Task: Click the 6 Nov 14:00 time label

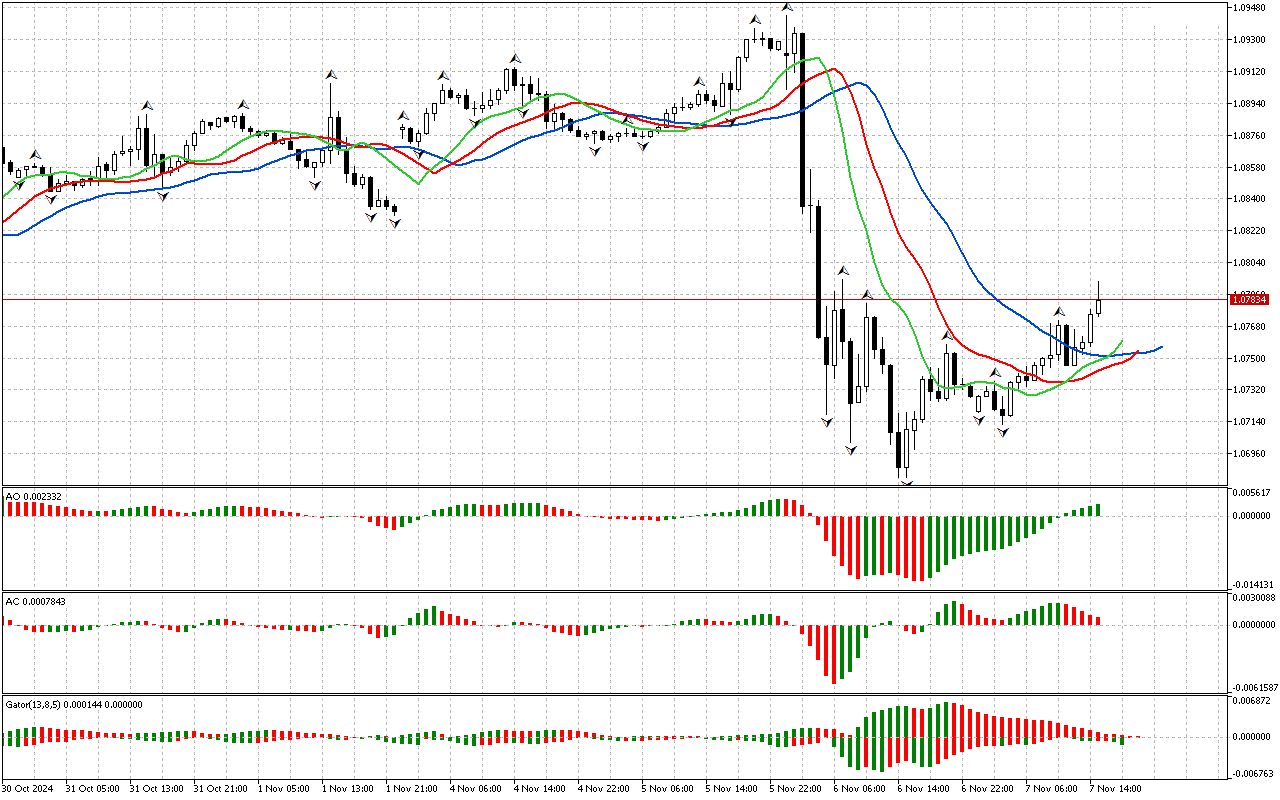Action: pos(923,789)
